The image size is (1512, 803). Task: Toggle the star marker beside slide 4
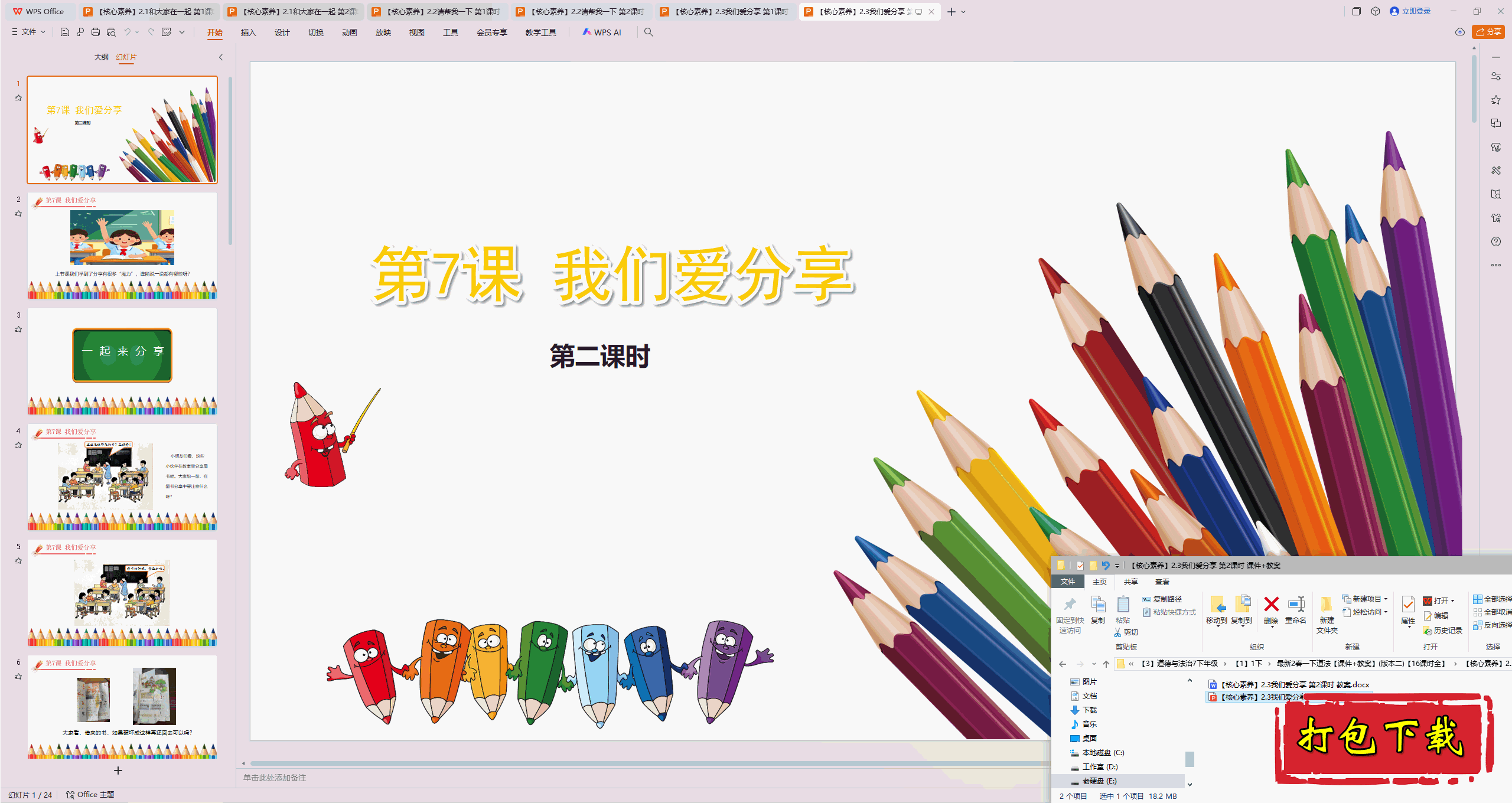pos(18,445)
